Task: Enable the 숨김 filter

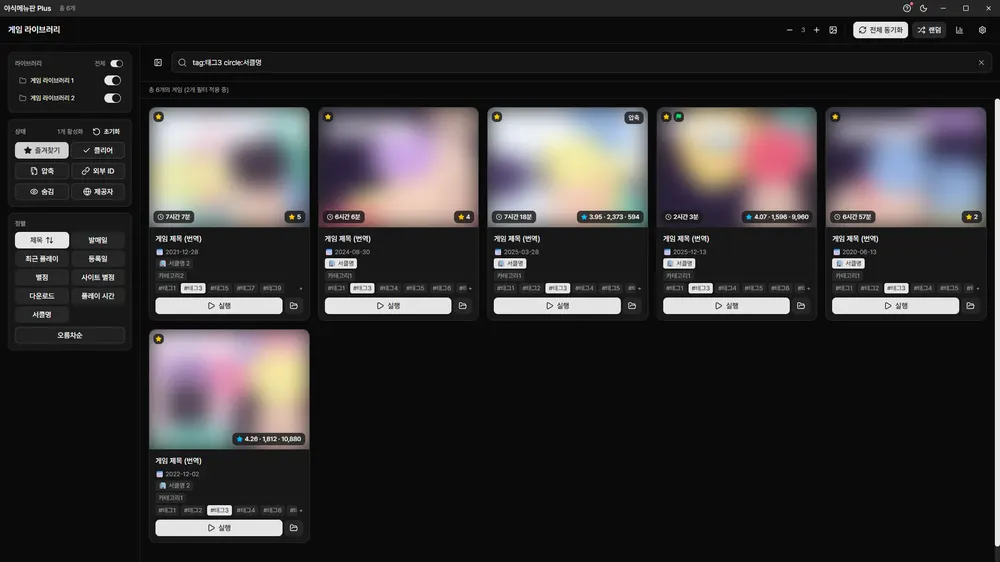Action: (x=41, y=191)
